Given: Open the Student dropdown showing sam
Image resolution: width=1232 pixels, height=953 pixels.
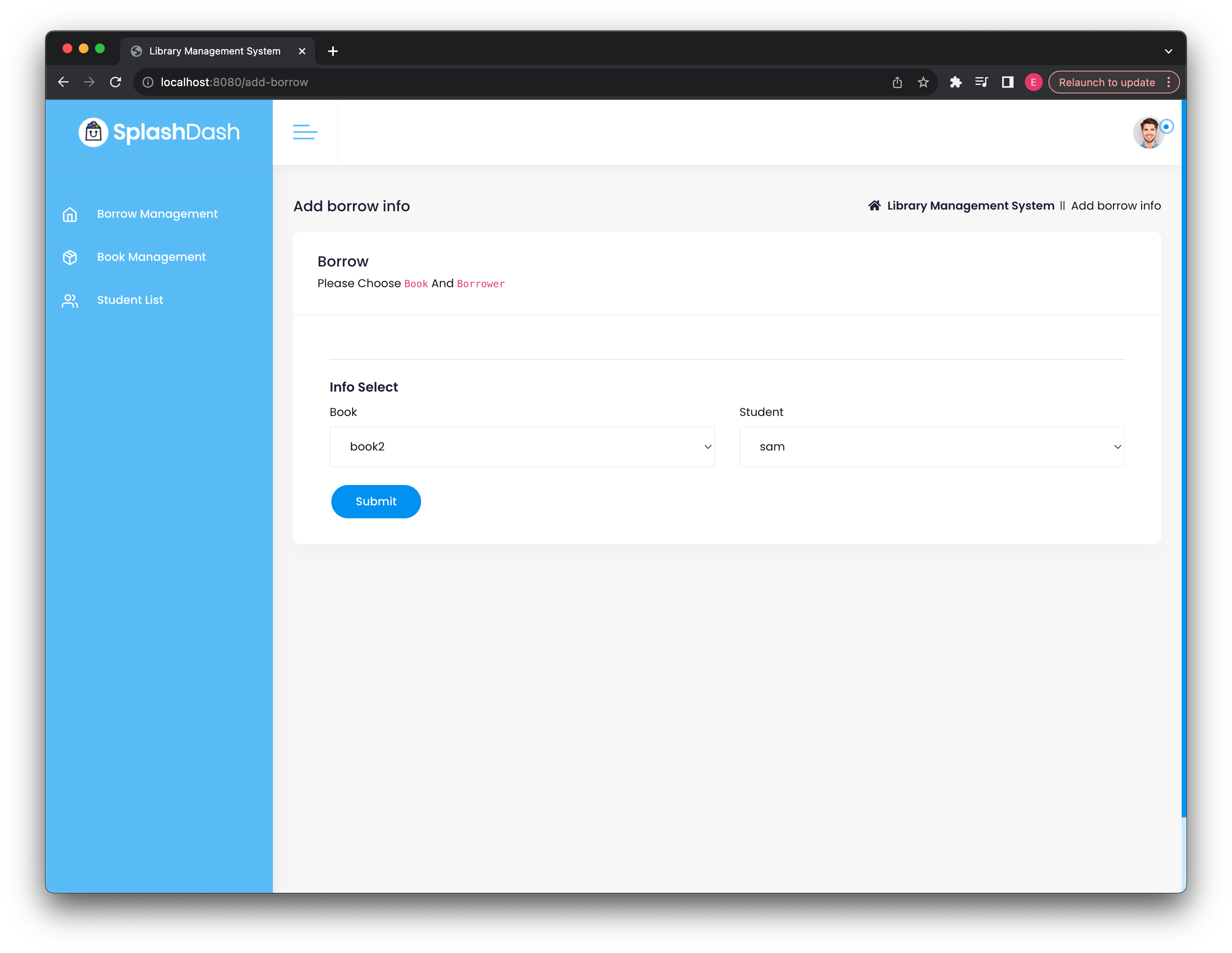Looking at the screenshot, I should [x=932, y=447].
